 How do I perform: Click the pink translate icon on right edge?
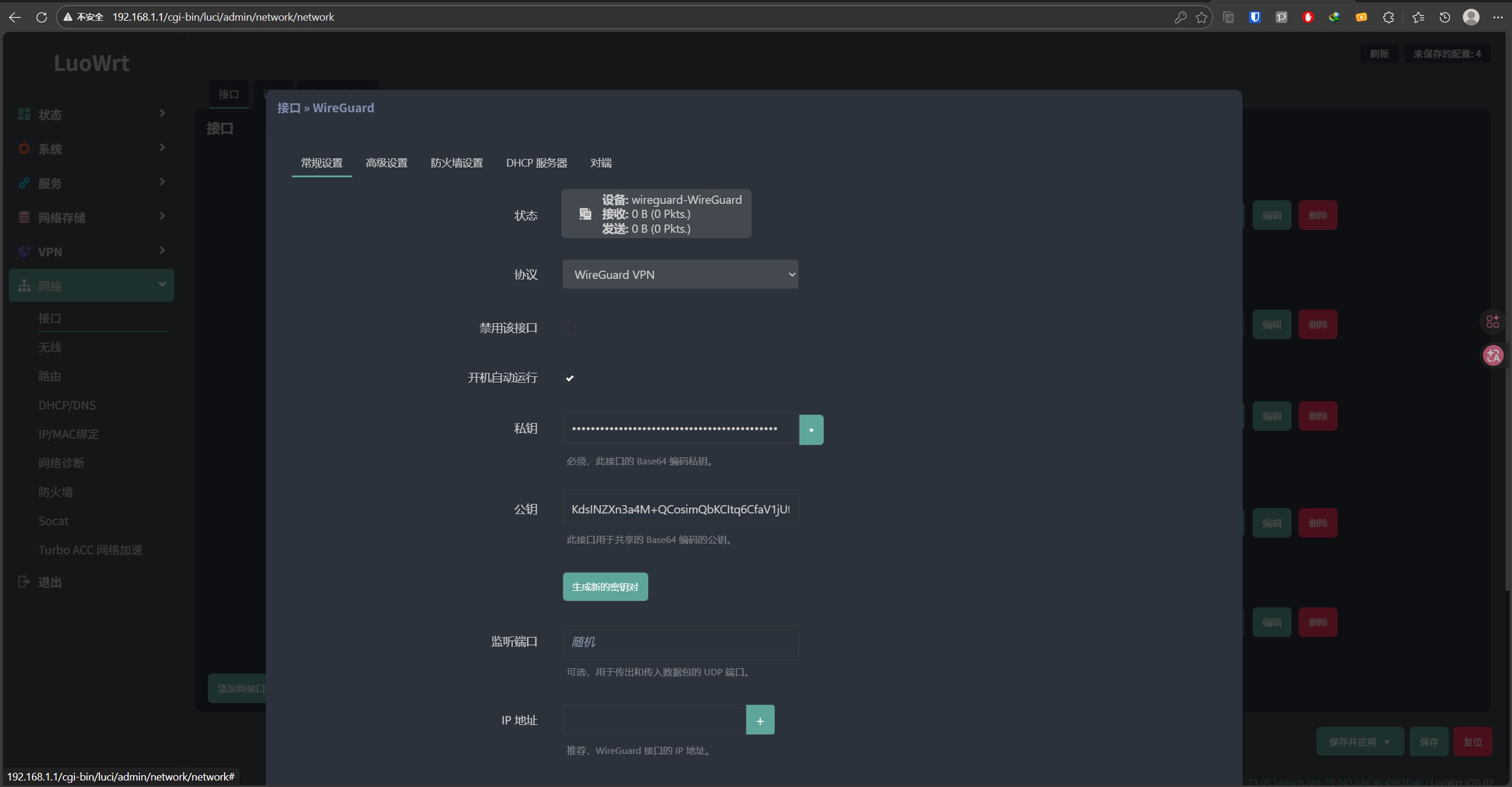point(1493,356)
